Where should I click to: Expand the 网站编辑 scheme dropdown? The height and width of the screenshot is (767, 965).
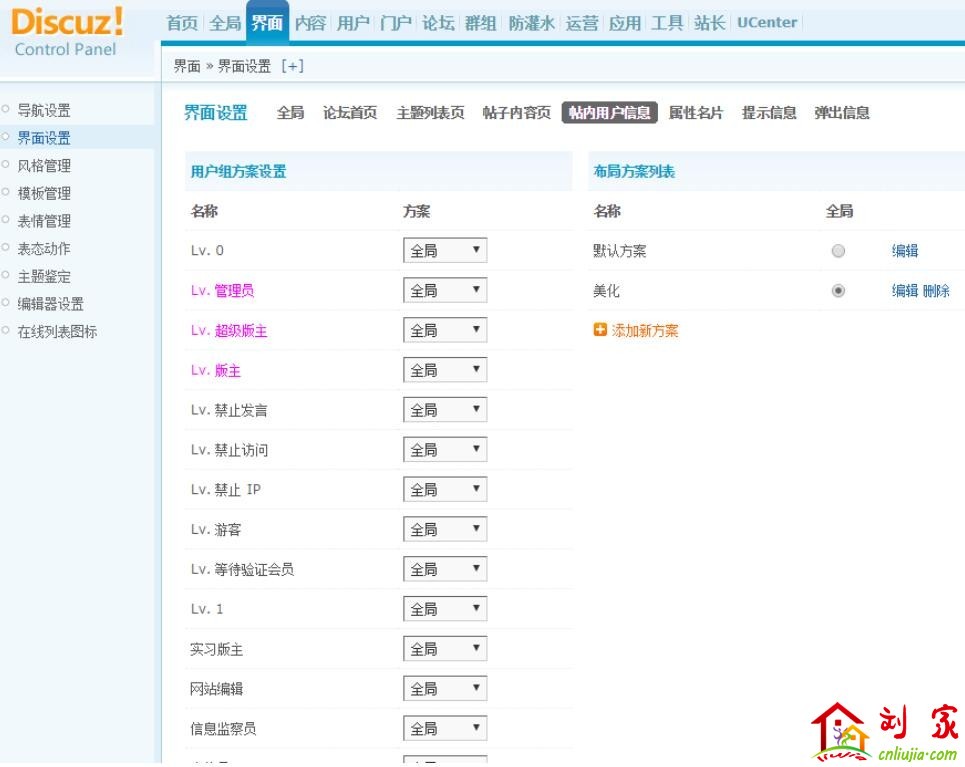coord(445,689)
